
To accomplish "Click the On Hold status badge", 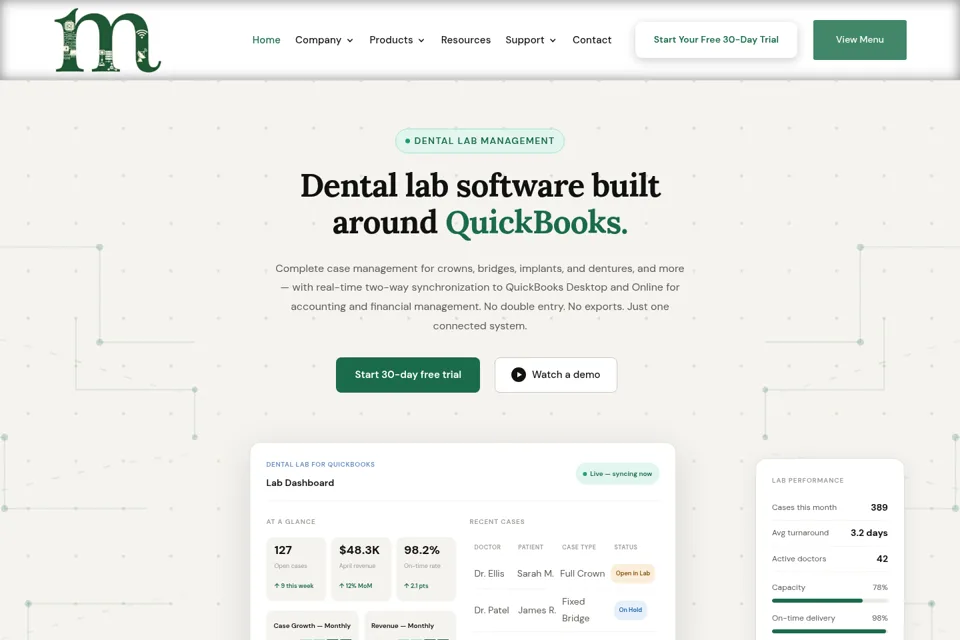I will (x=630, y=610).
